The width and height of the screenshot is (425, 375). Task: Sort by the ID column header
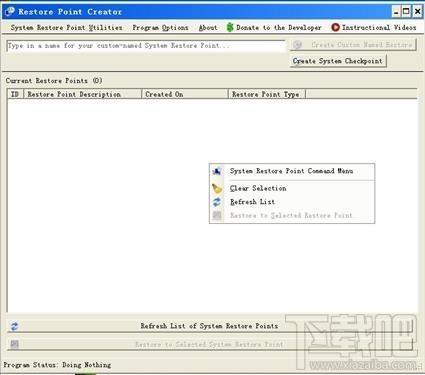pos(15,94)
